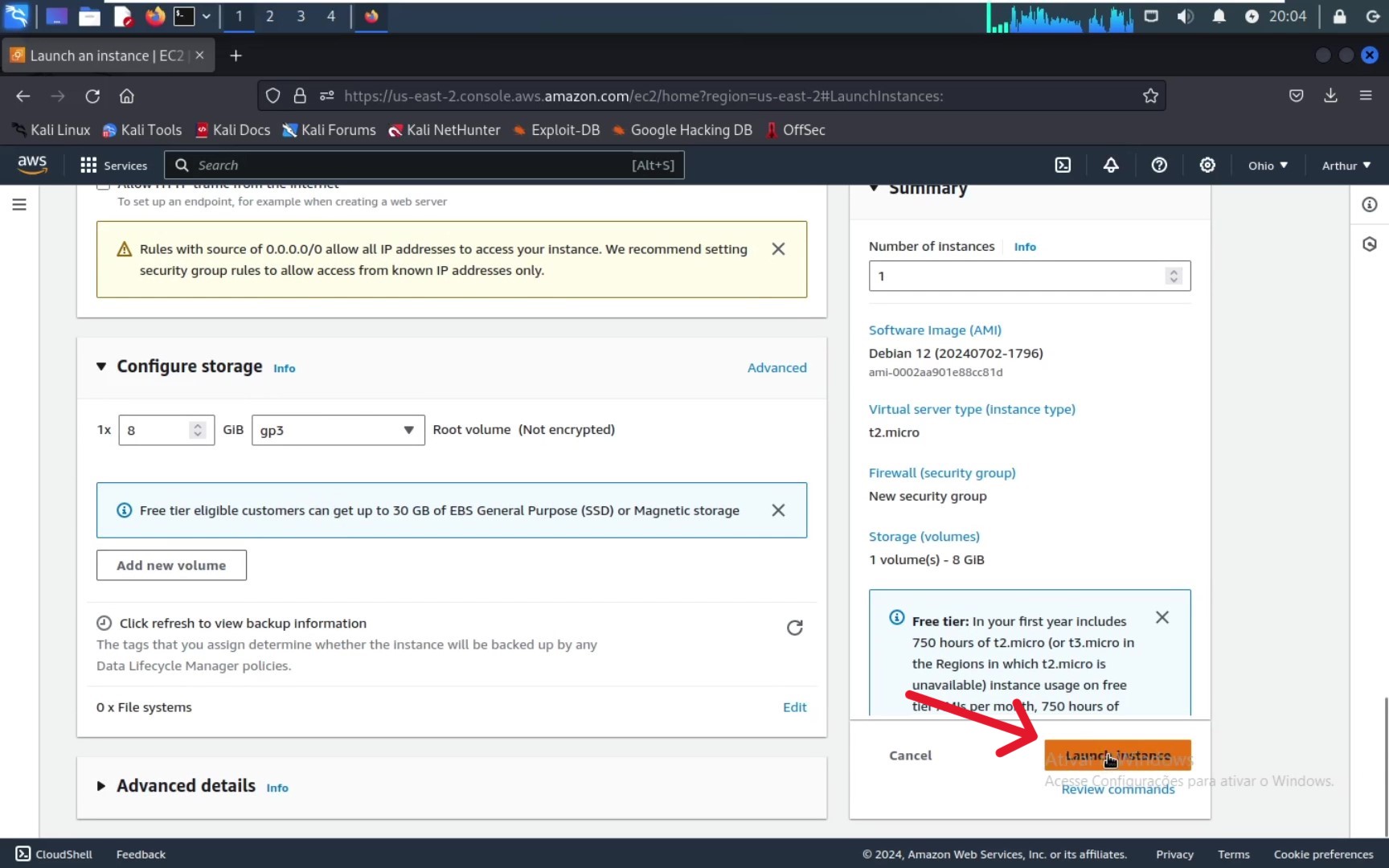Open the terminal emulator panel icon
The image size is (1389, 868).
click(184, 16)
